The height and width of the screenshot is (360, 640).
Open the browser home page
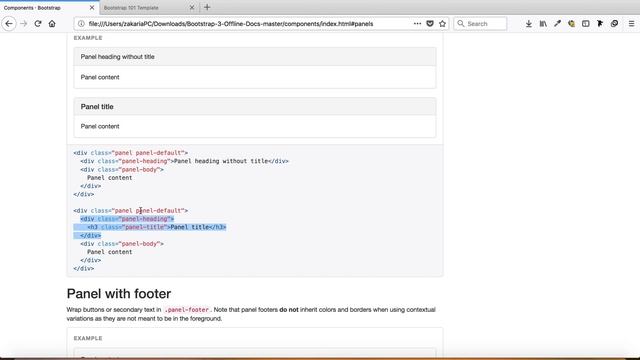[52, 24]
